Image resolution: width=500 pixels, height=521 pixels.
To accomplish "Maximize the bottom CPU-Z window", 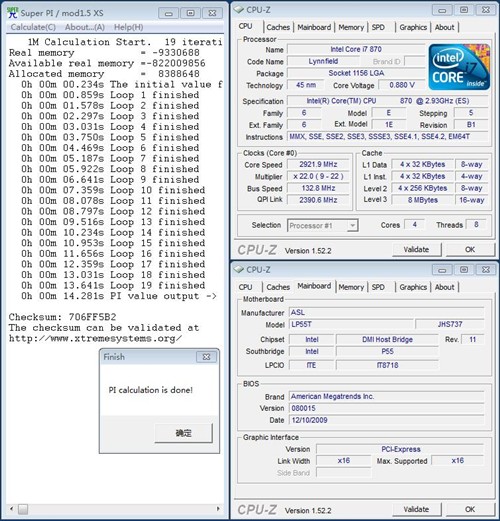I will tap(464, 270).
